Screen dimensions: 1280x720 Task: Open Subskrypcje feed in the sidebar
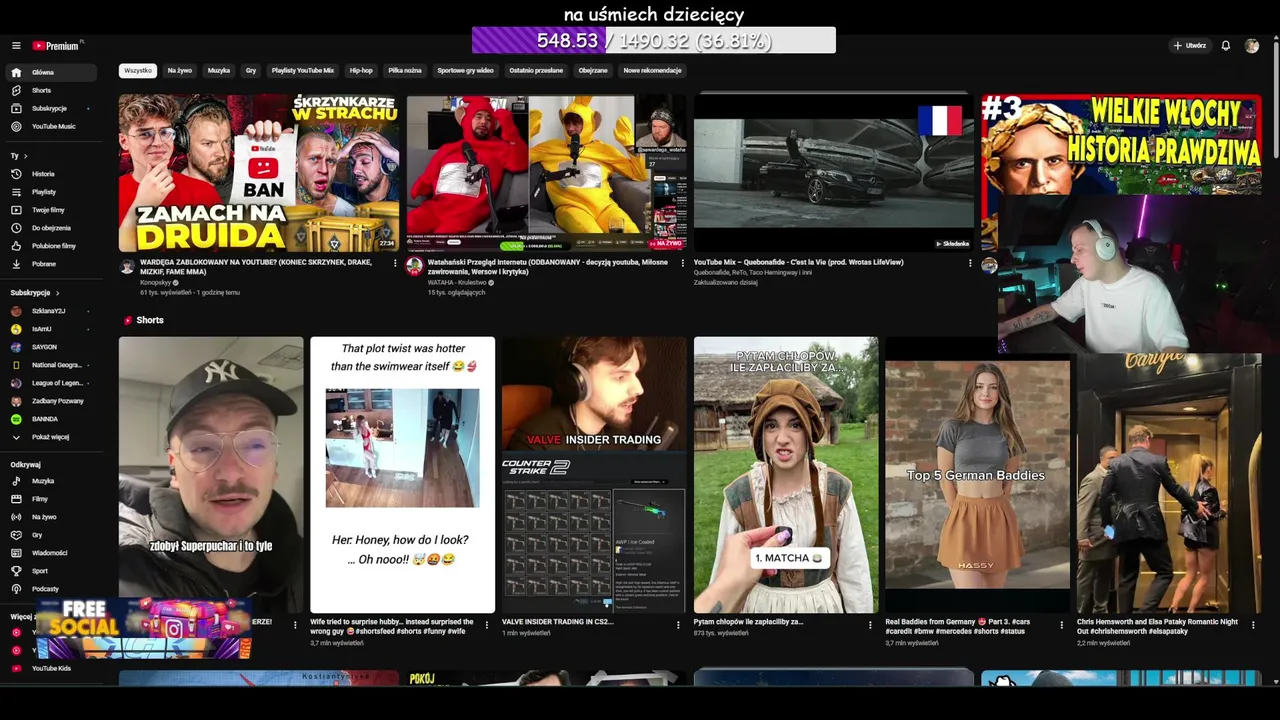pyautogui.click(x=49, y=109)
